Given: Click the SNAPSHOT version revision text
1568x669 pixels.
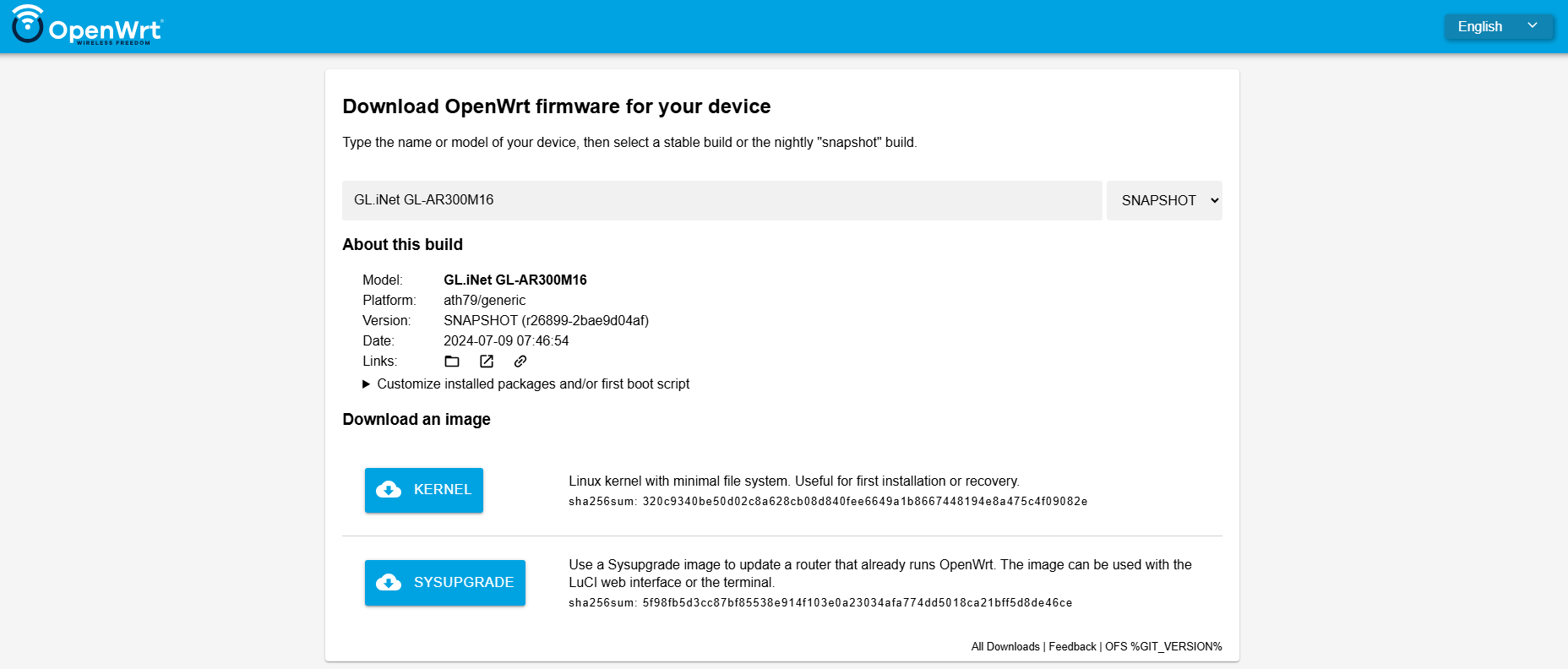Looking at the screenshot, I should (x=546, y=321).
